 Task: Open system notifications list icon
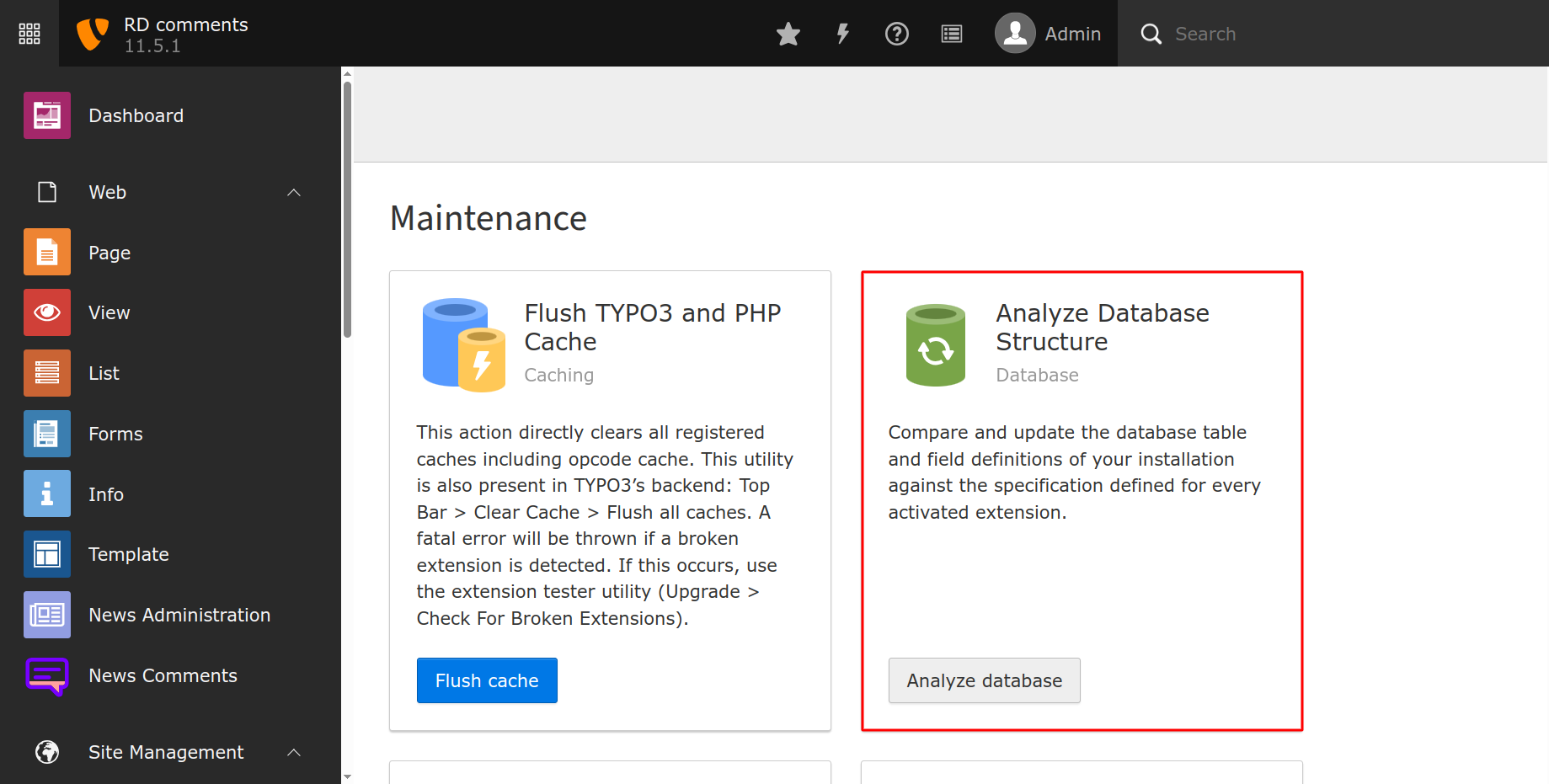coord(951,34)
